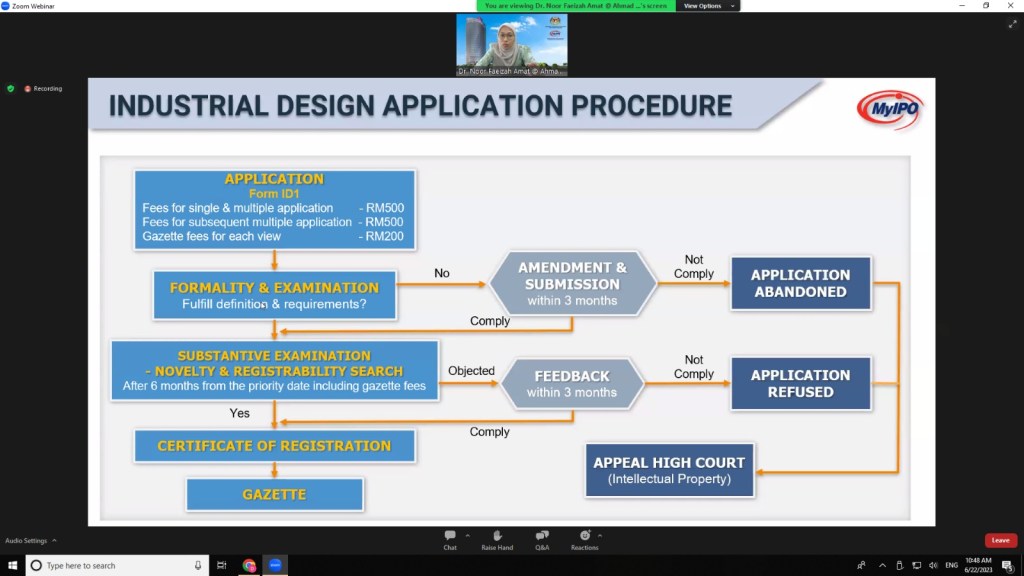Expand the chevron next to Chat
The image size is (1024, 576).
click(468, 535)
